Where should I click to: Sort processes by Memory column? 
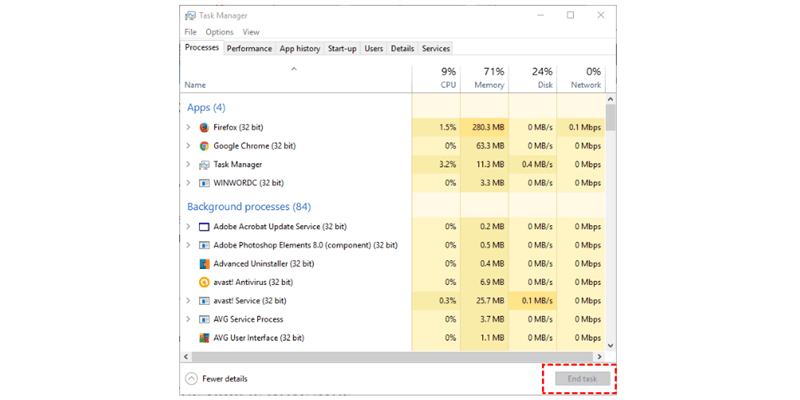488,80
